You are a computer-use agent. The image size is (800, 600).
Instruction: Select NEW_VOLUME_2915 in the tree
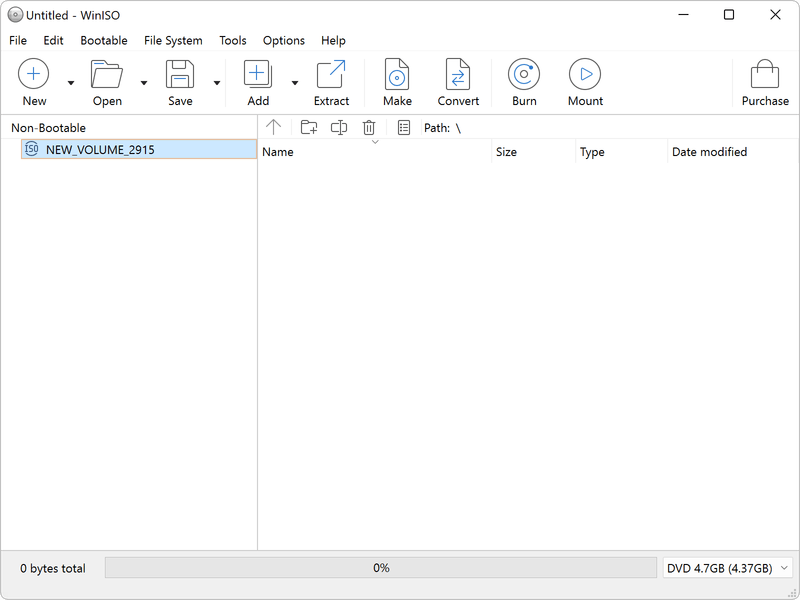pyautogui.click(x=100, y=150)
